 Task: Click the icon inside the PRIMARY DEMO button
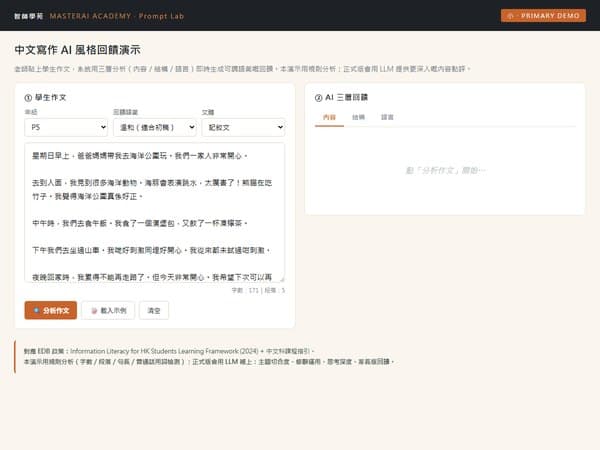coord(510,16)
